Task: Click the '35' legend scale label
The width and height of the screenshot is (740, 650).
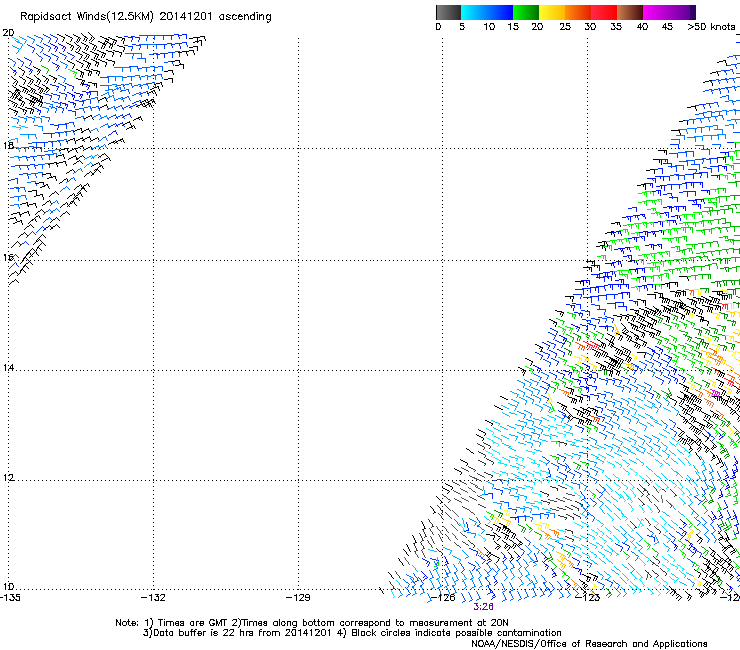Action: click(616, 27)
